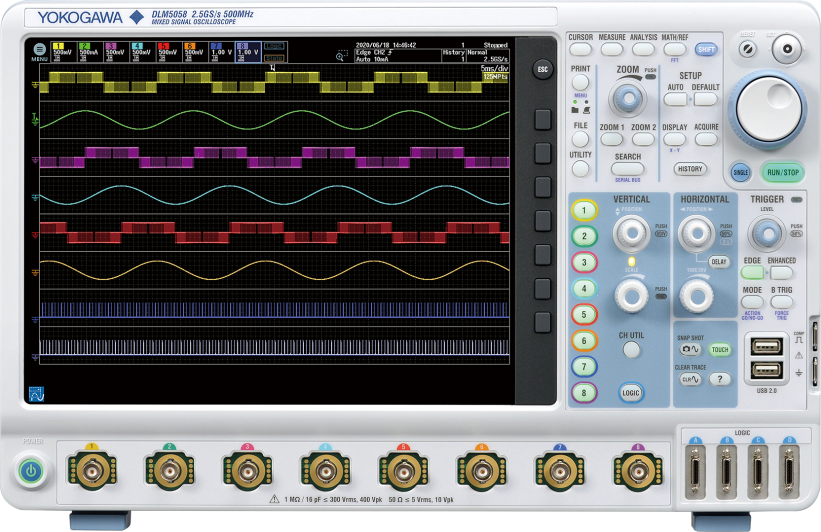Open the channel 5 scale box on screen
The image size is (821, 532).
(x=167, y=51)
